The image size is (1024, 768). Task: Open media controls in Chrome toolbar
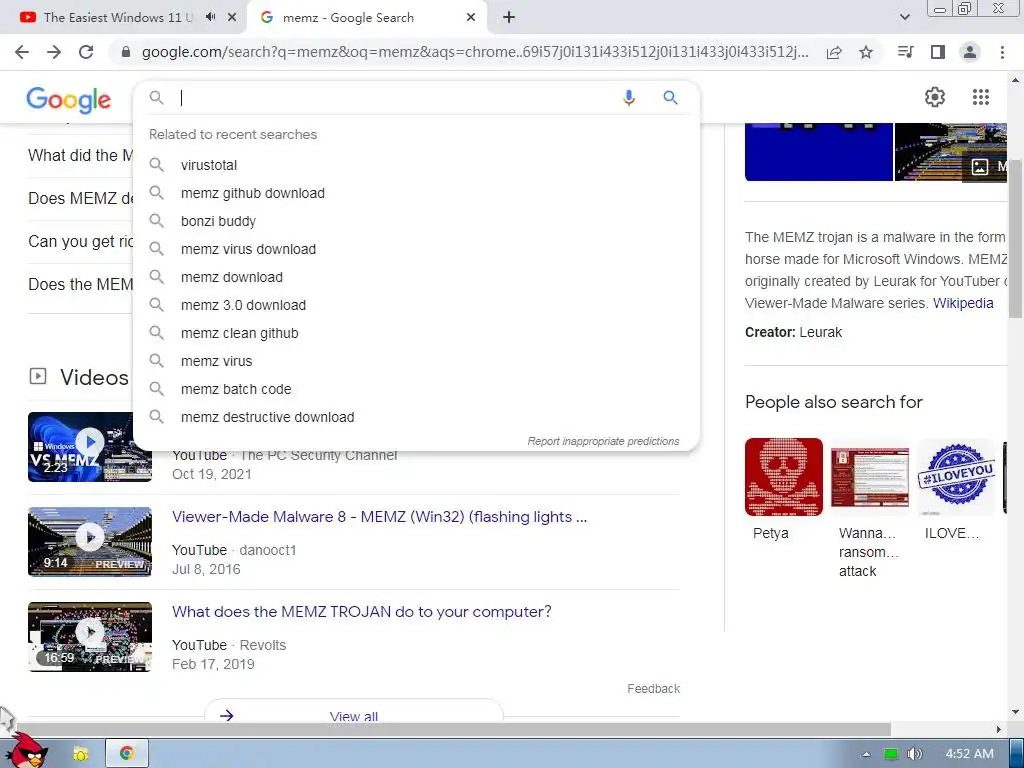click(905, 52)
